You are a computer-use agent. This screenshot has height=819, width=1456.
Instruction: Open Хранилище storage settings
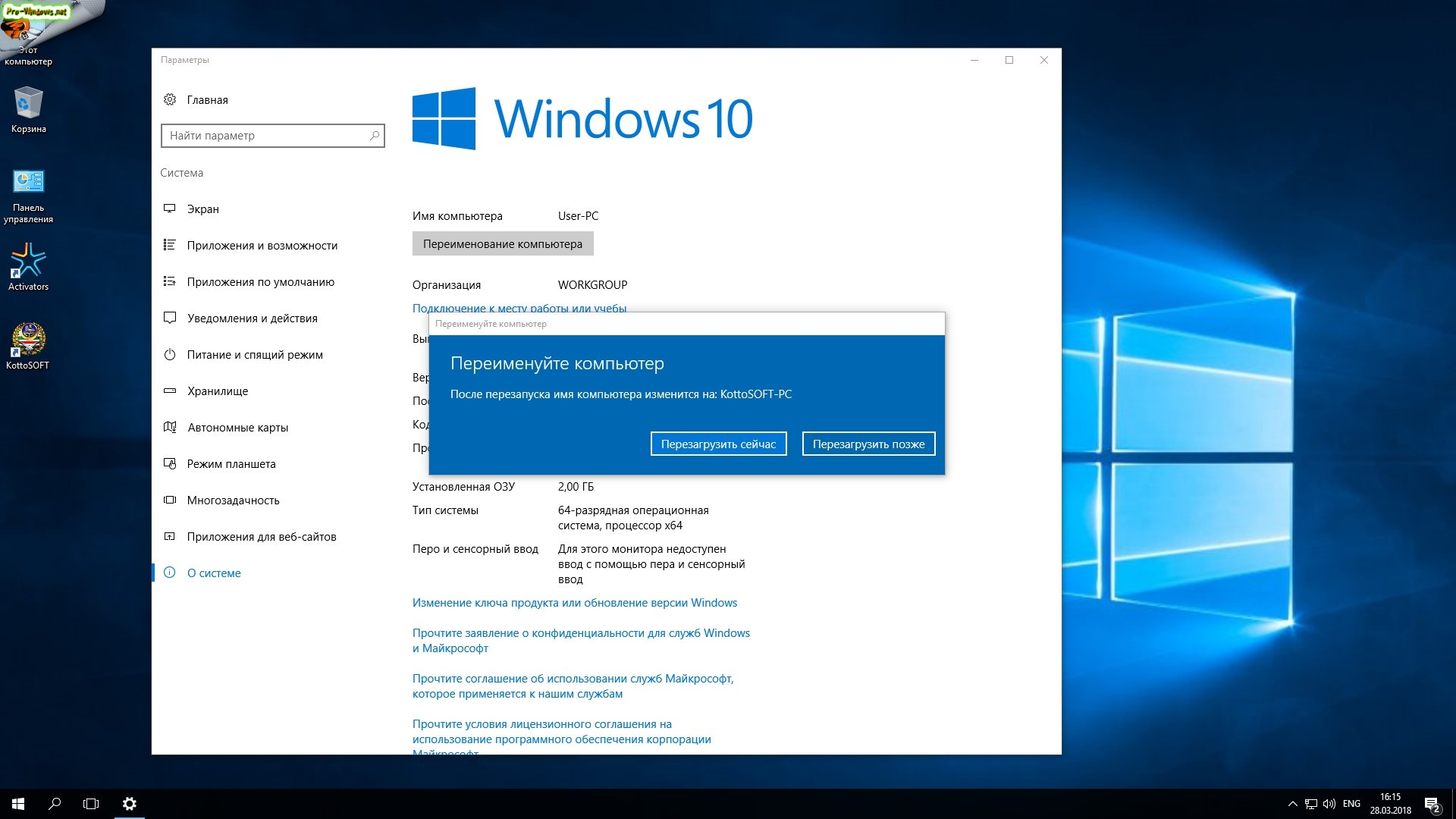tap(217, 391)
